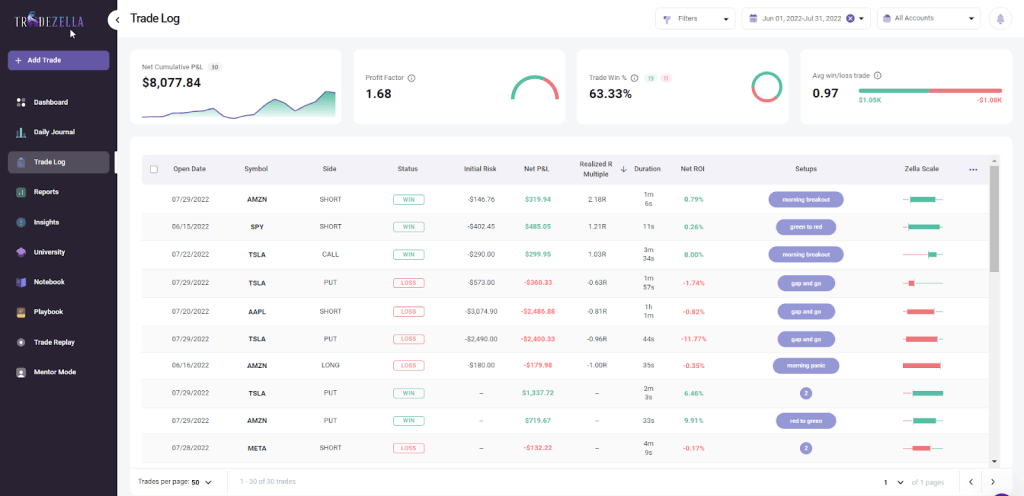This screenshot has width=1024, height=496.
Task: Click the trade table vertical scrollbar
Action: pos(993,220)
